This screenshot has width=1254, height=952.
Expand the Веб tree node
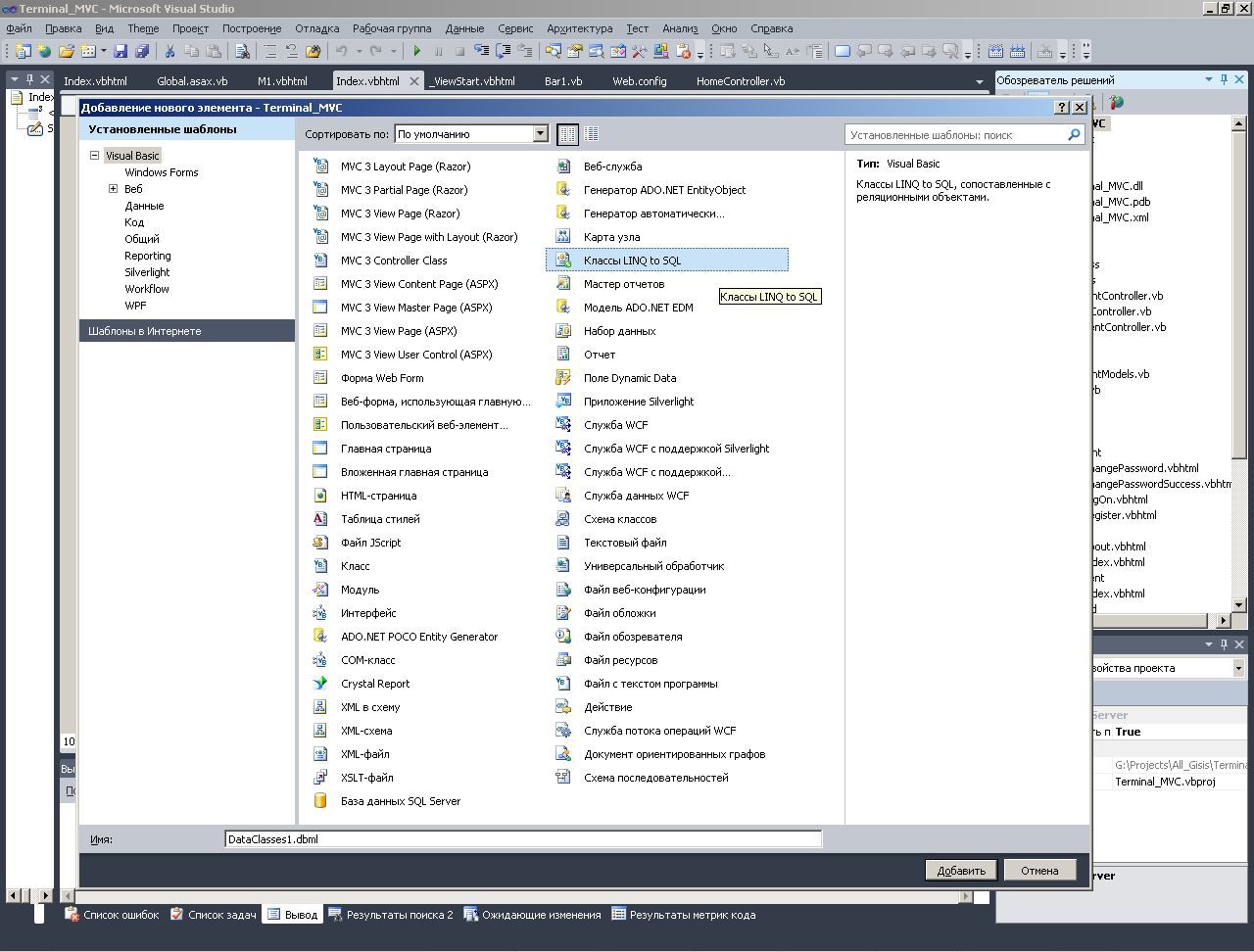coord(113,189)
